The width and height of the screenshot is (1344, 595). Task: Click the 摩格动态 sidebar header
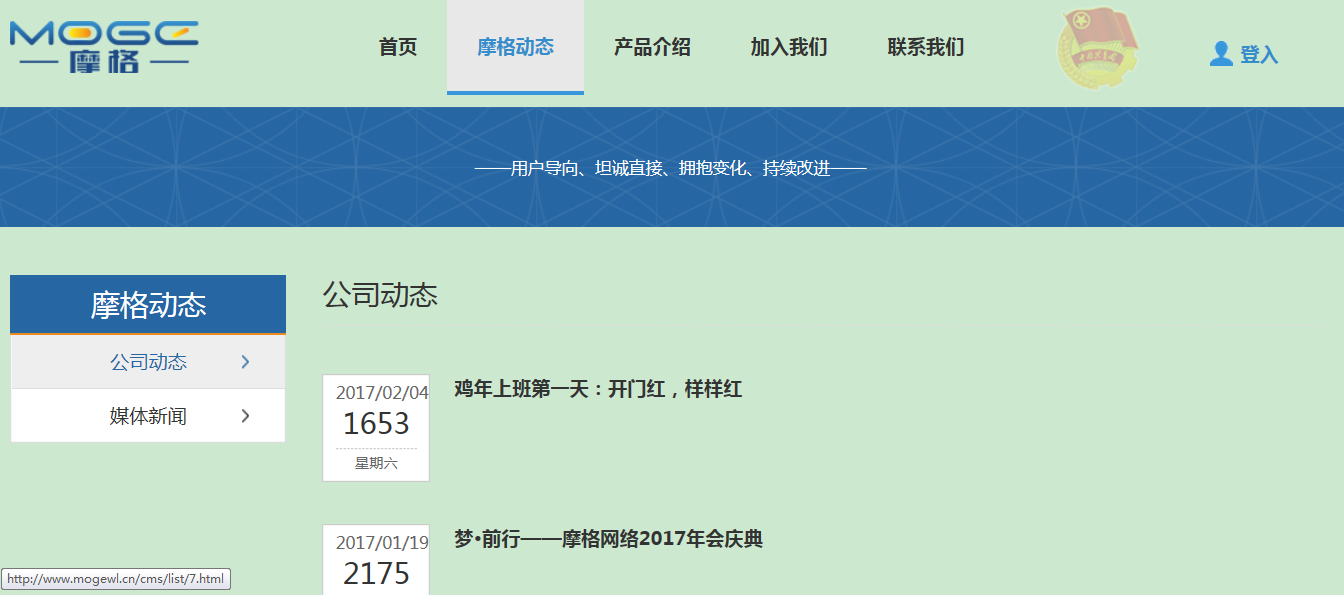(148, 305)
